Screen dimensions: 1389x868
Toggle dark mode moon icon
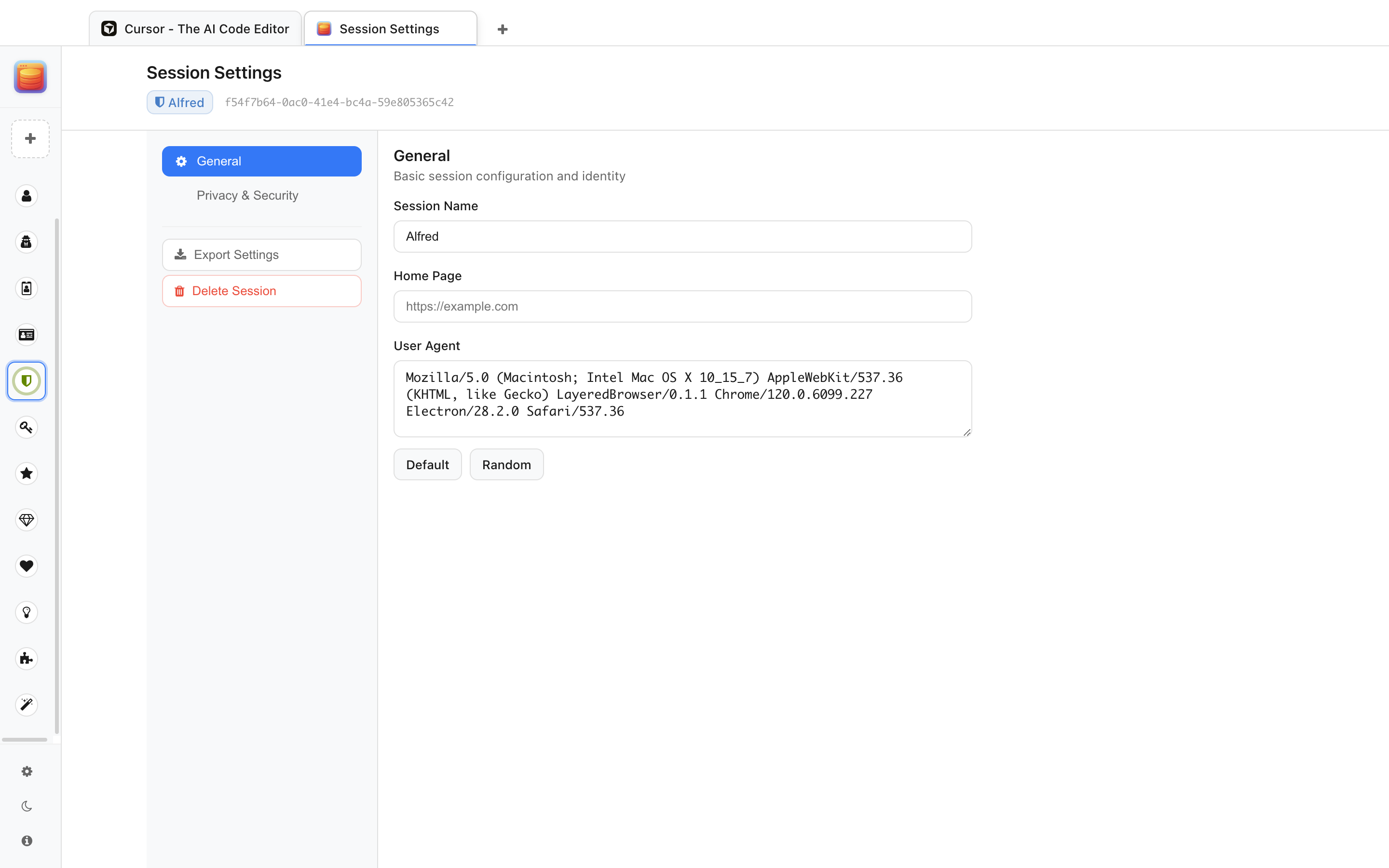27,806
